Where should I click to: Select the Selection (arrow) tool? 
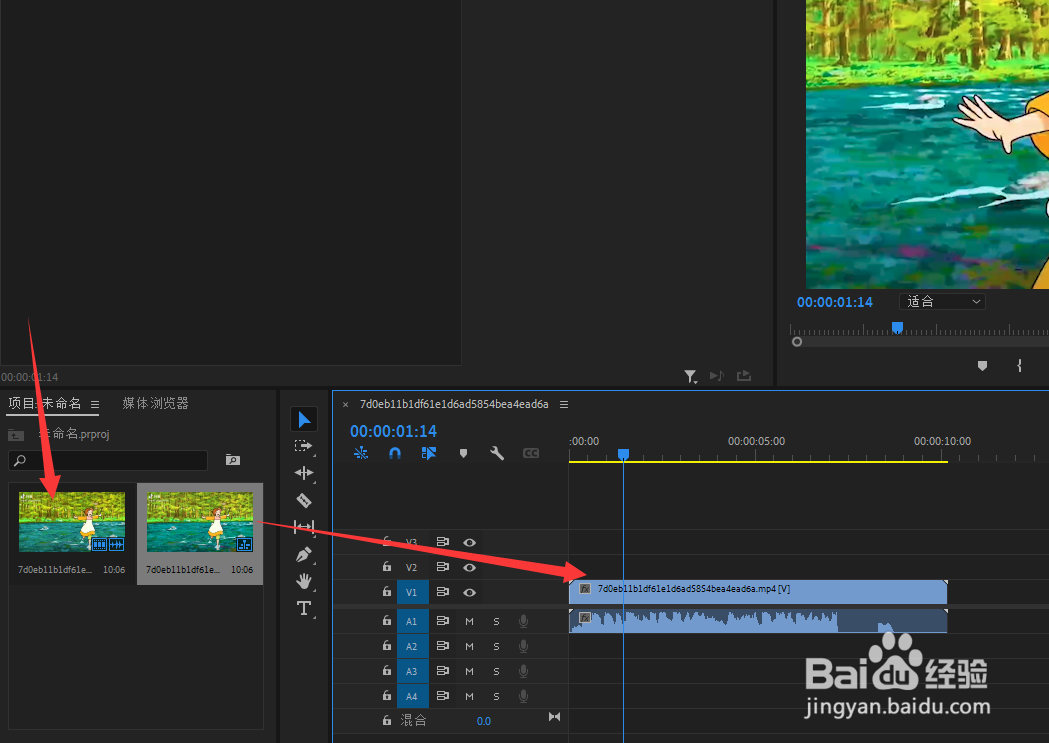click(x=304, y=419)
